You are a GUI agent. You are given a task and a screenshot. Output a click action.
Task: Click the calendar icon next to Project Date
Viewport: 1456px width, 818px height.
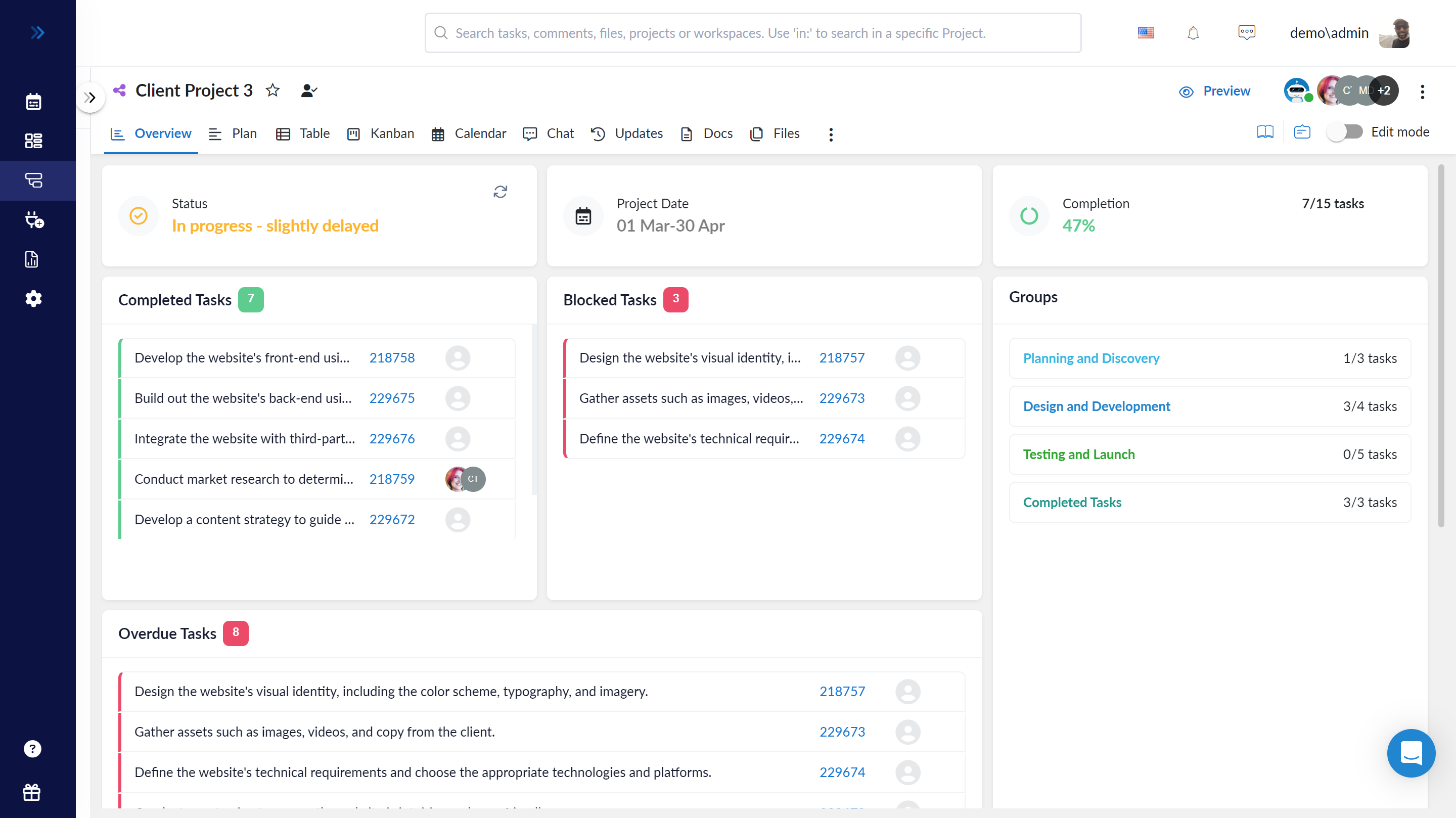pyautogui.click(x=583, y=216)
